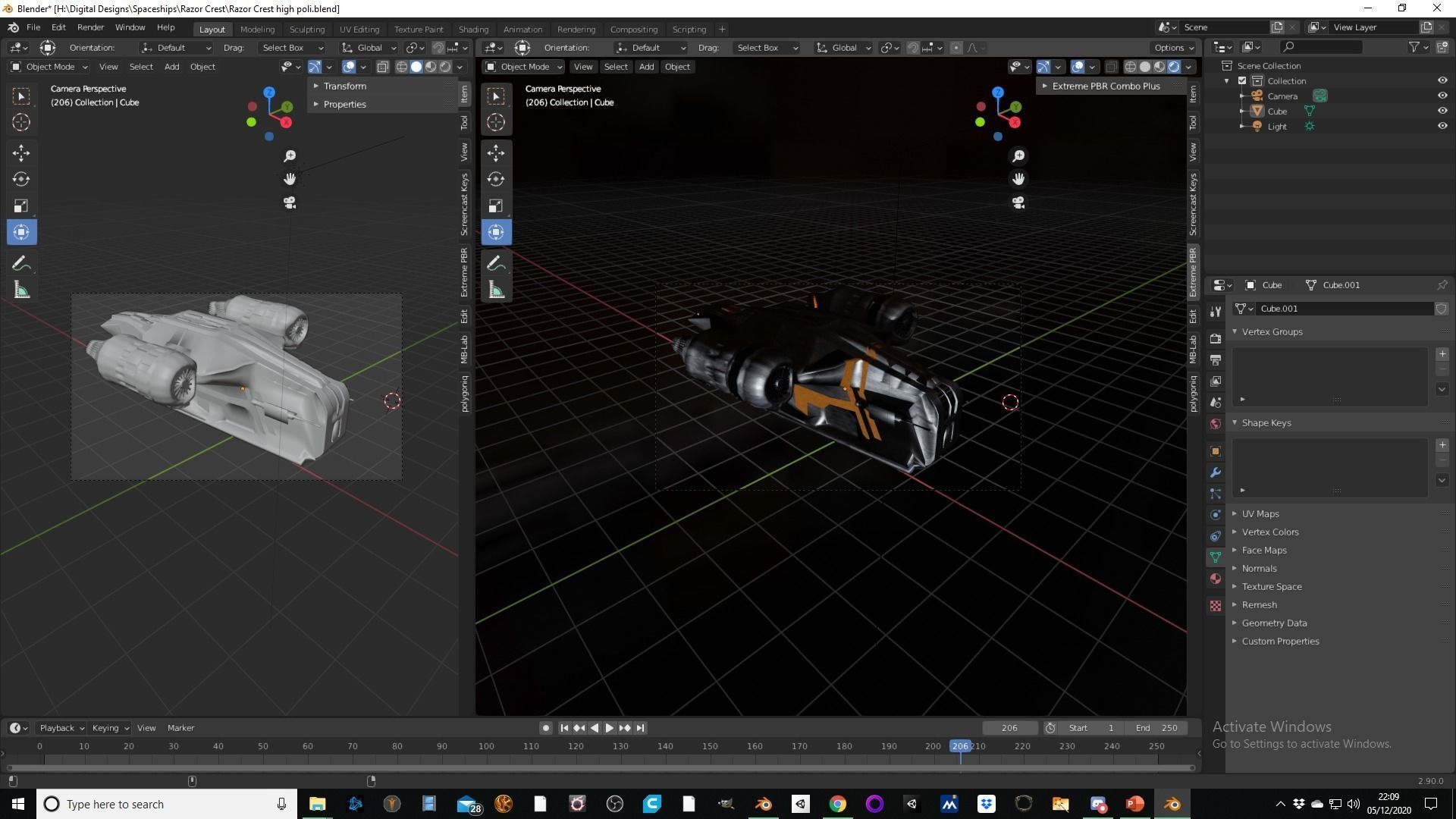Screen dimensions: 1456x819
Task: Switch to the Modeling workspace tab
Action: click(x=257, y=30)
